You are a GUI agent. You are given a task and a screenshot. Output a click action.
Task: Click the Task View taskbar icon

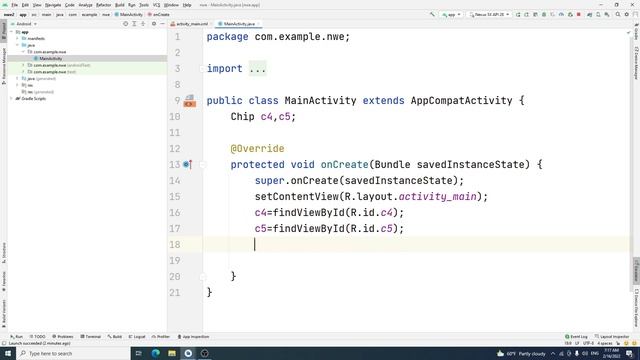tap(138, 353)
